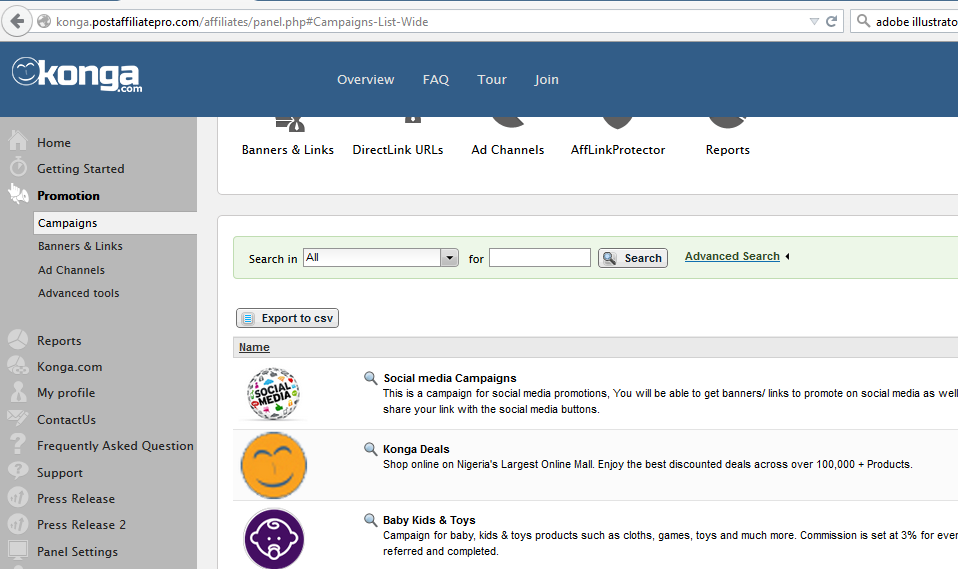
Task: Click the browser search box with 'adobe illustrato'
Action: pyautogui.click(x=904, y=21)
